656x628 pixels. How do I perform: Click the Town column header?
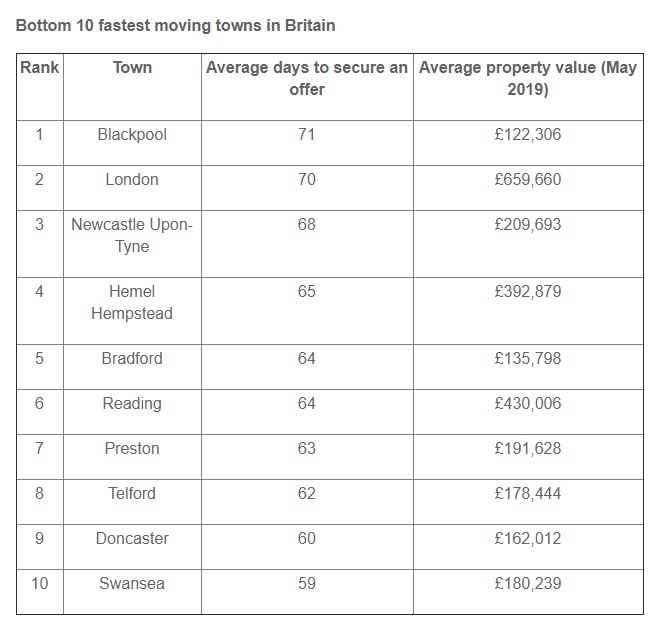pos(132,68)
